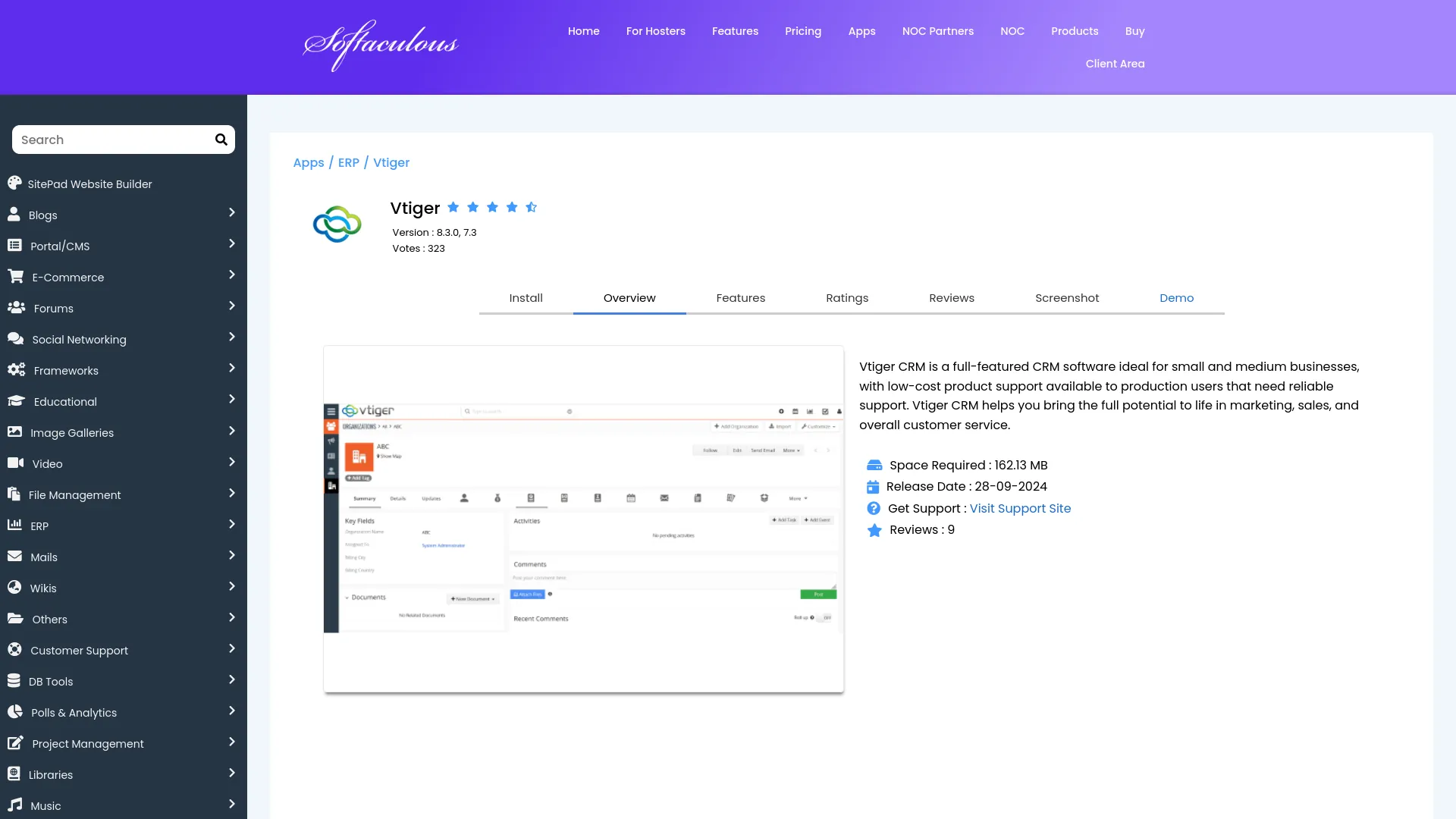Click the Customer Support lifebuoy icon

coord(14,649)
